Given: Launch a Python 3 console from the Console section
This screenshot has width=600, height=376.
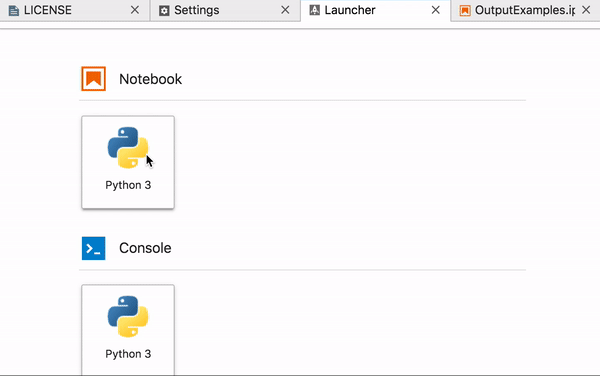Looking at the screenshot, I should coord(128,330).
